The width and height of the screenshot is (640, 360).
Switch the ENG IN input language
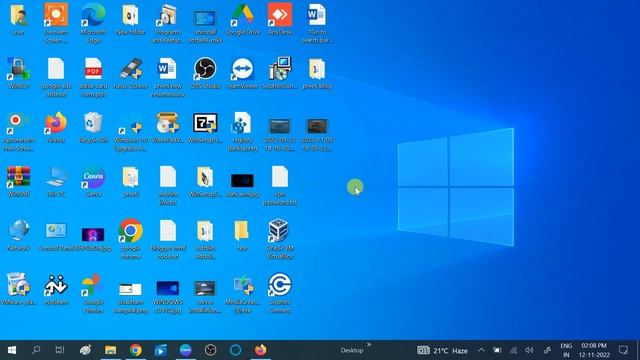tap(566, 350)
